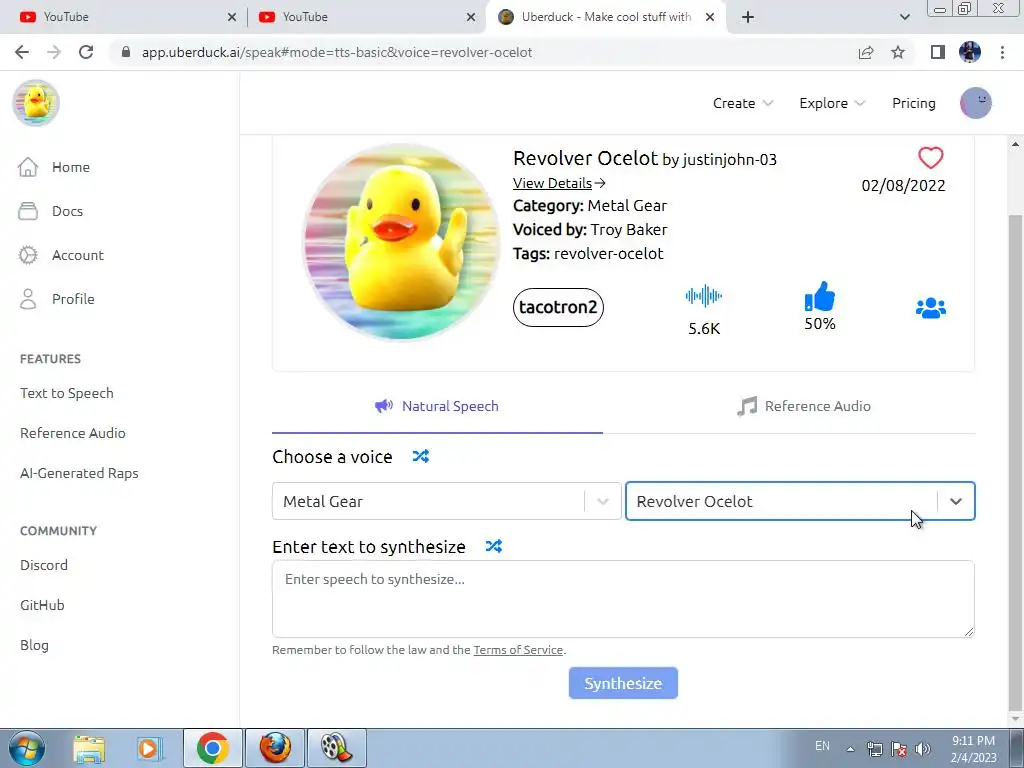Screen dimensions: 1024x768
Task: Randomize text with the shuffle icon beside Enter text
Action: point(494,546)
